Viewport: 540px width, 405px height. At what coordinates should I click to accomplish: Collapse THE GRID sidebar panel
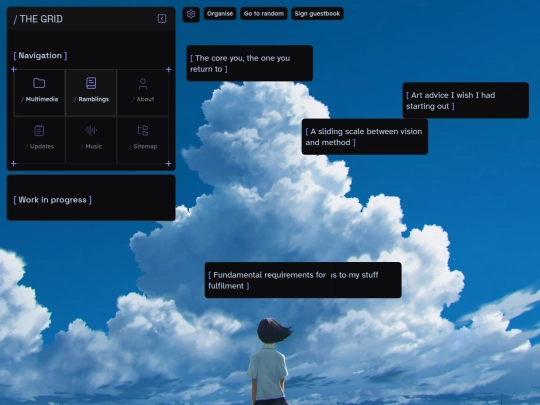pos(162,19)
